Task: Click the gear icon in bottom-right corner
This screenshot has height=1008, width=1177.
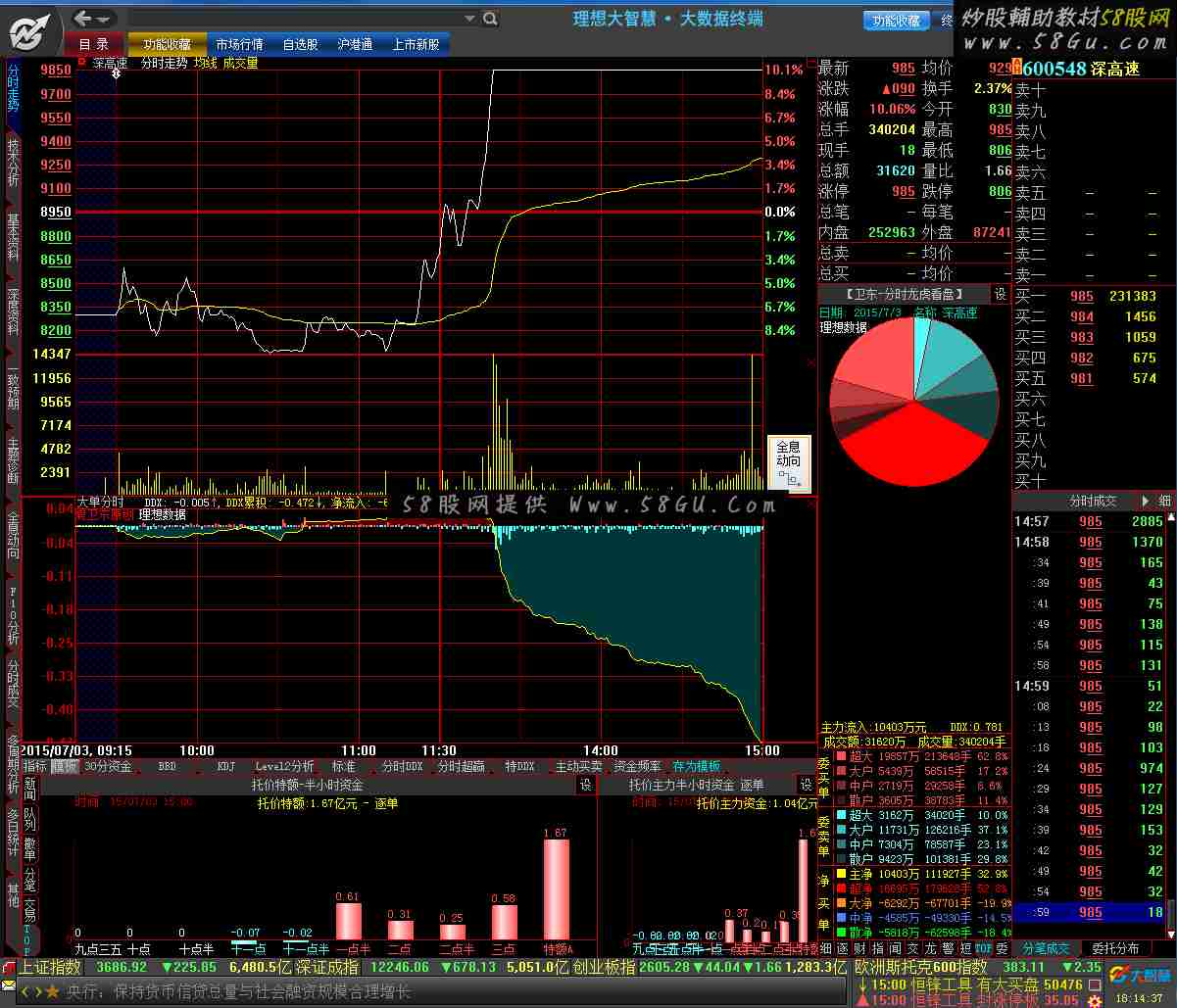Action: point(1095,999)
